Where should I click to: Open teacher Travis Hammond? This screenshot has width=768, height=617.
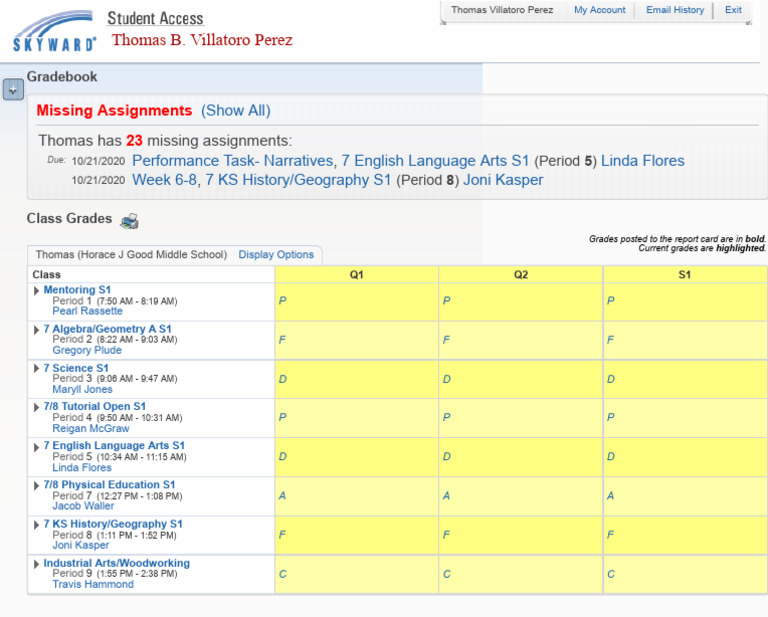point(93,584)
